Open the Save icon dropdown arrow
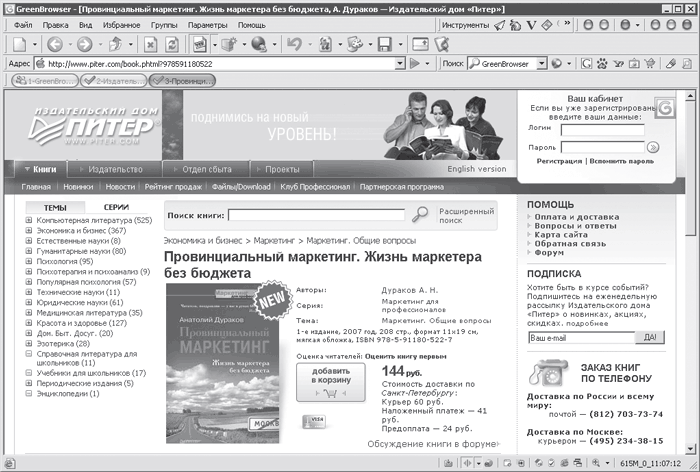The image size is (700, 472). coord(400,44)
